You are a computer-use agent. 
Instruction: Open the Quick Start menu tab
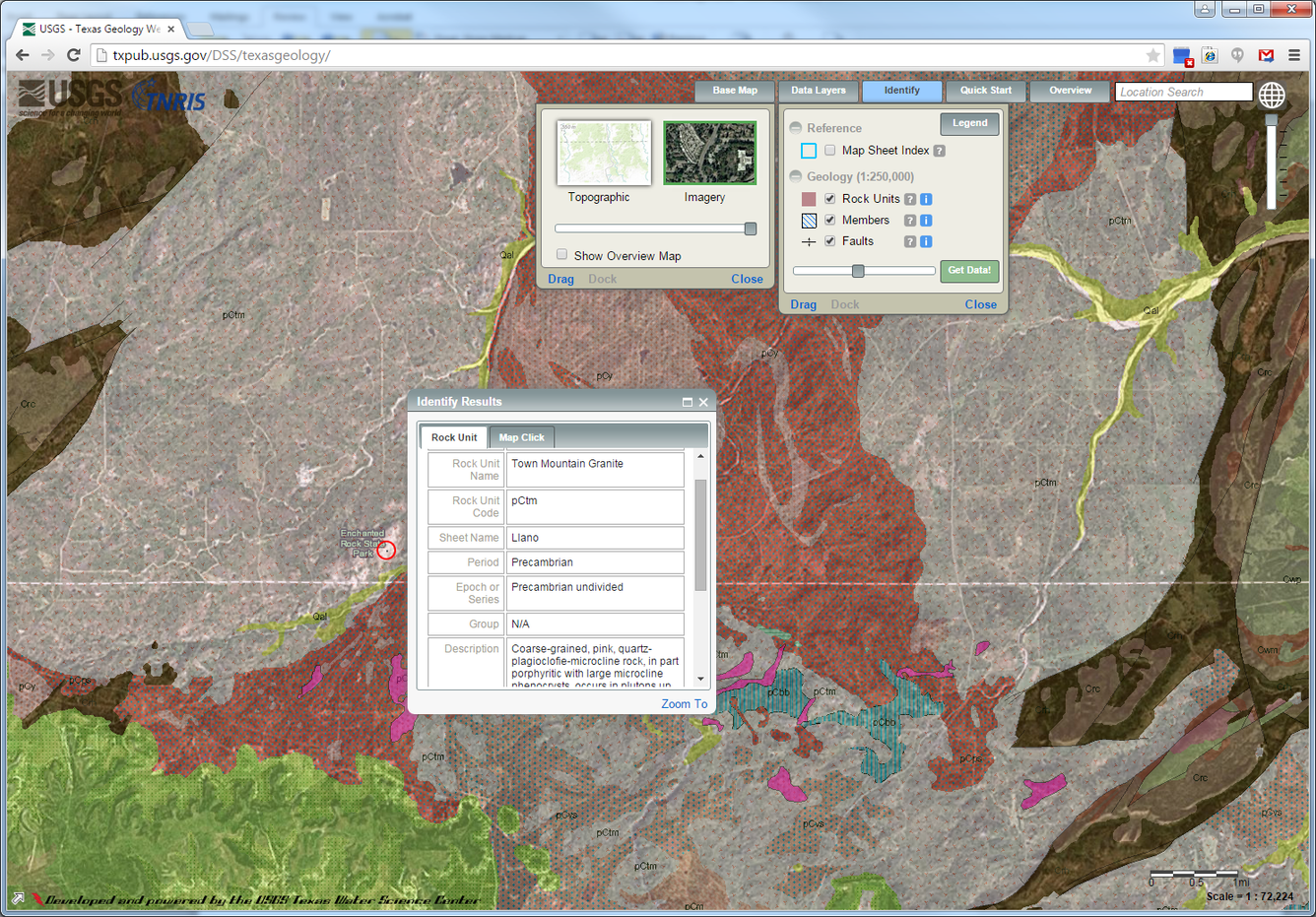click(985, 91)
